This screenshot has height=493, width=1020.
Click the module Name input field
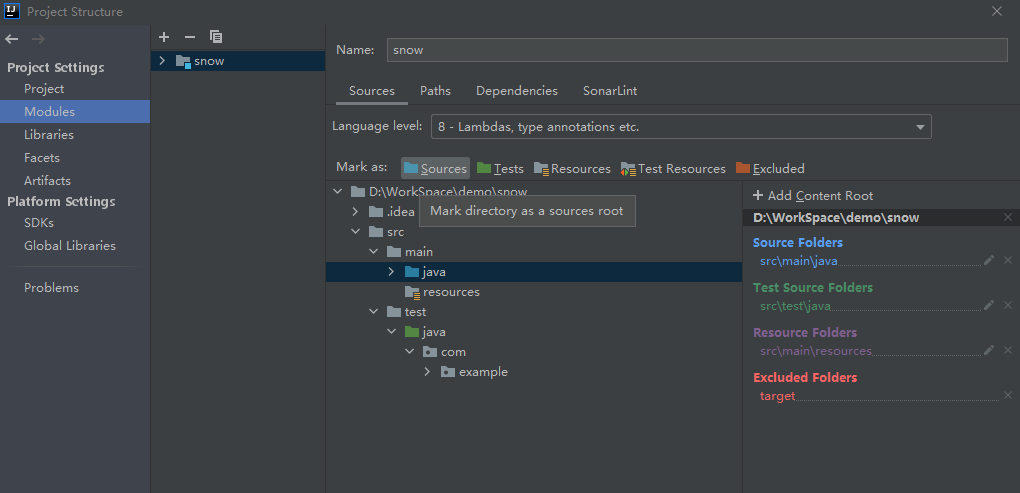(x=696, y=50)
